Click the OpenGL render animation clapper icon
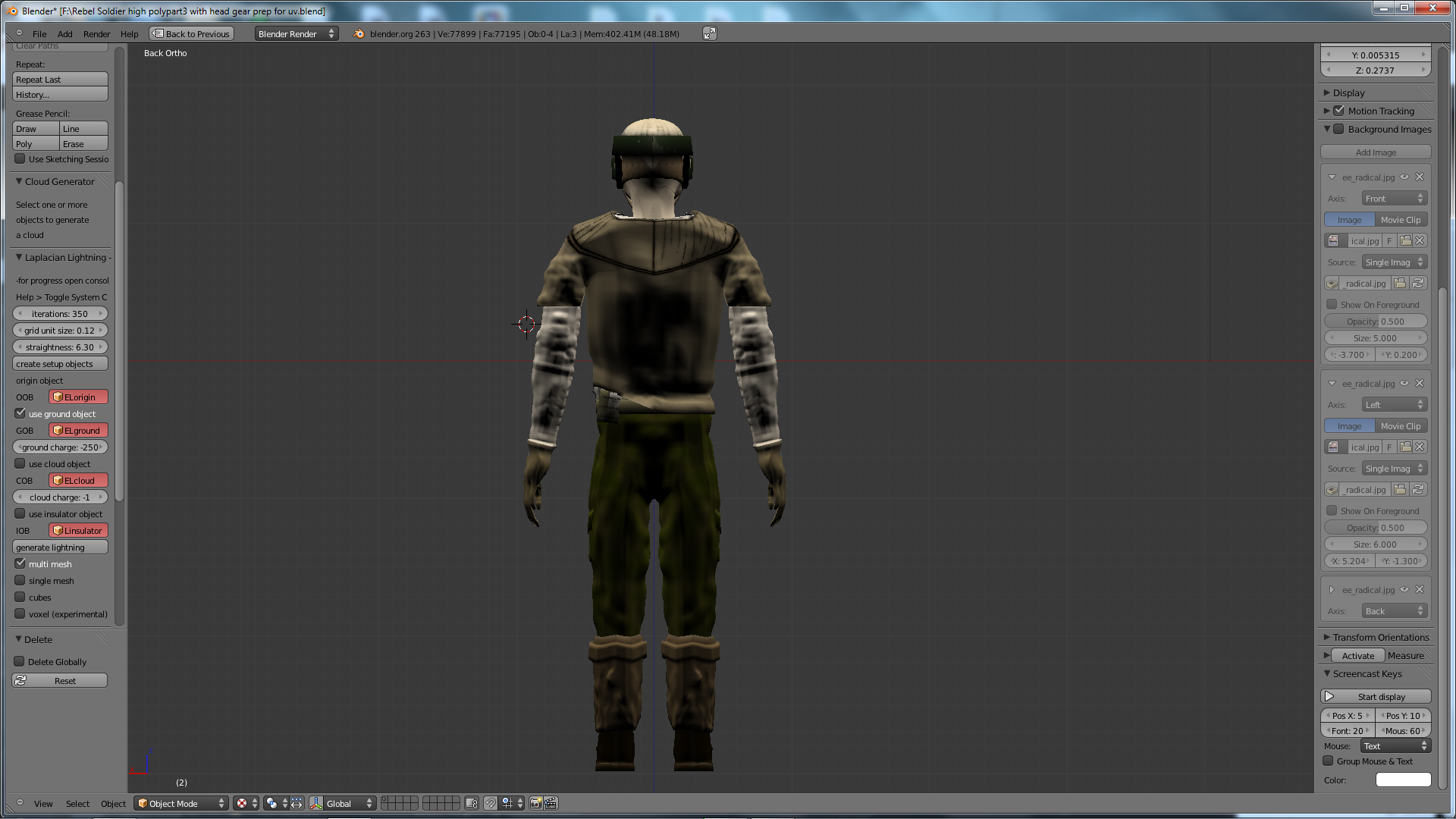Image resolution: width=1456 pixels, height=819 pixels. pyautogui.click(x=551, y=803)
